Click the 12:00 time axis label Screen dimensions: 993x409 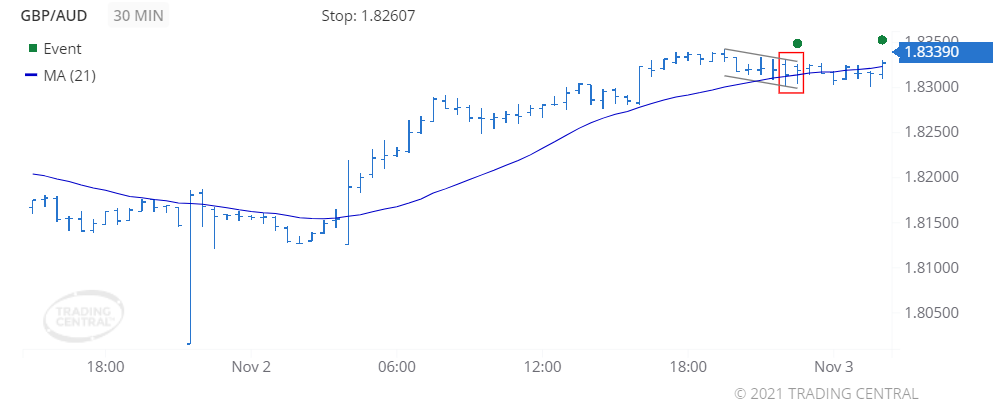tap(542, 367)
